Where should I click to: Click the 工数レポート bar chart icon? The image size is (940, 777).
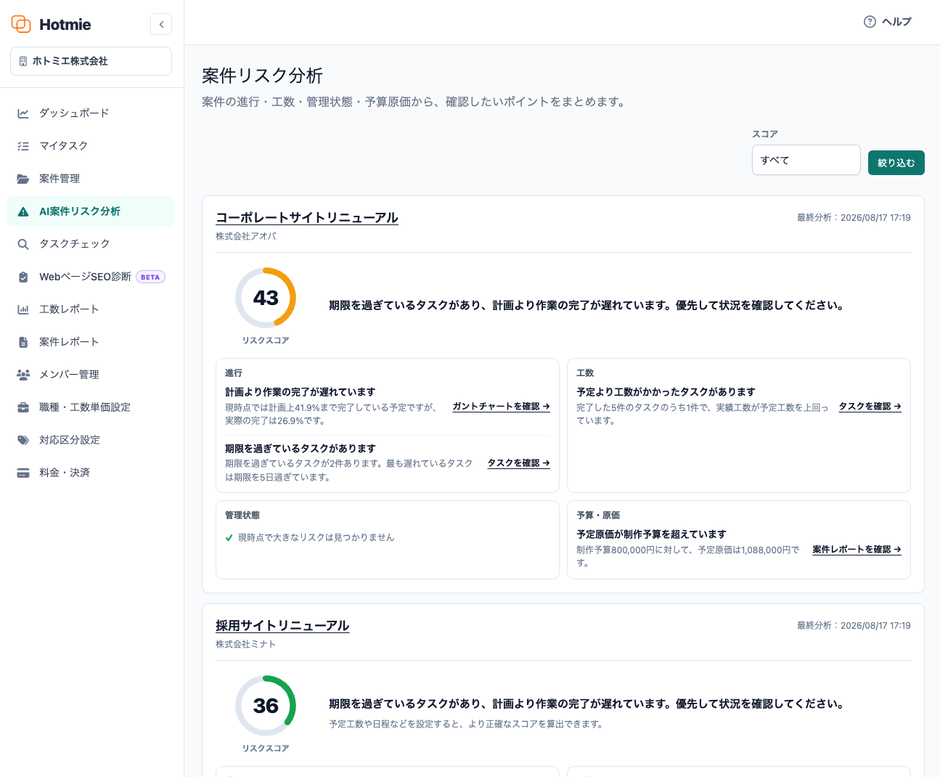tap(23, 309)
